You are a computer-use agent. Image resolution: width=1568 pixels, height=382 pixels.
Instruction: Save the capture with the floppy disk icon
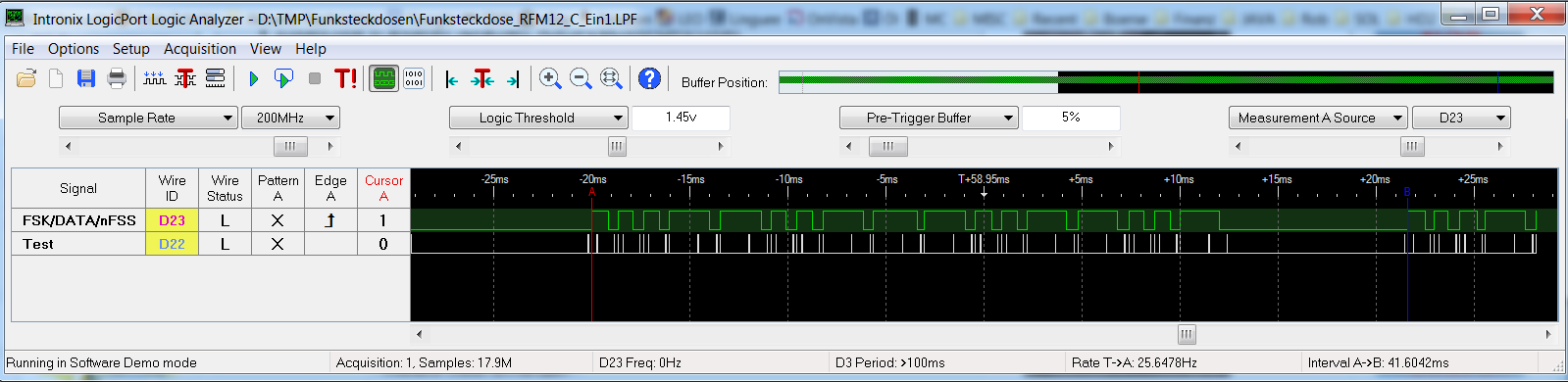tap(86, 78)
